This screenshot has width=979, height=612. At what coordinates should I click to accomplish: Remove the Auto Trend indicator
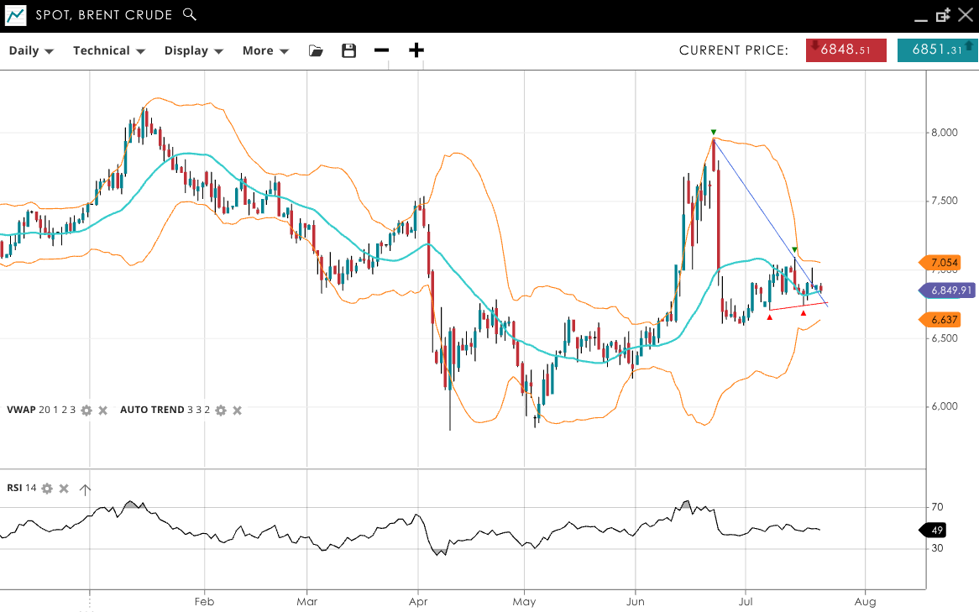click(x=237, y=410)
